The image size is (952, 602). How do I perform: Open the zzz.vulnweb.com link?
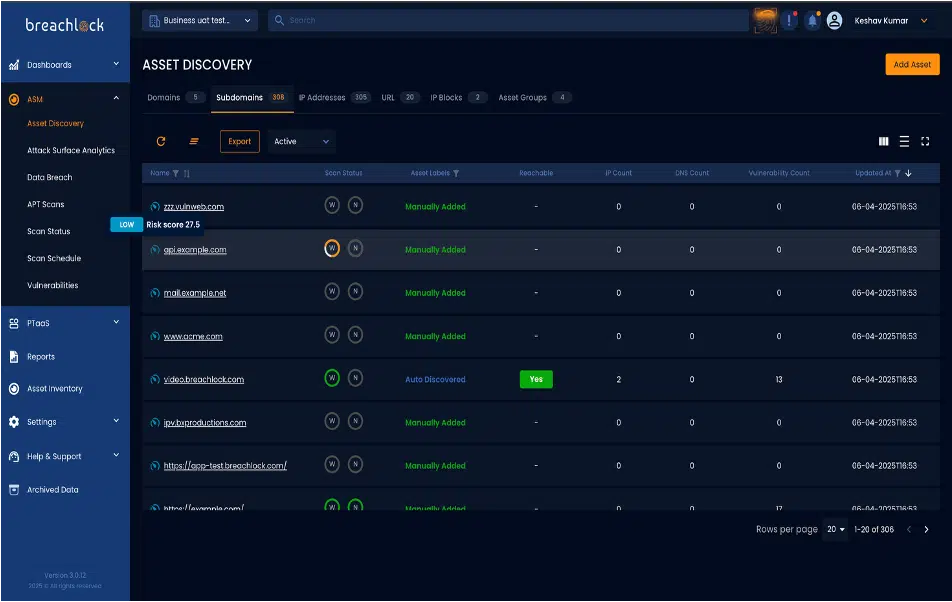click(194, 207)
